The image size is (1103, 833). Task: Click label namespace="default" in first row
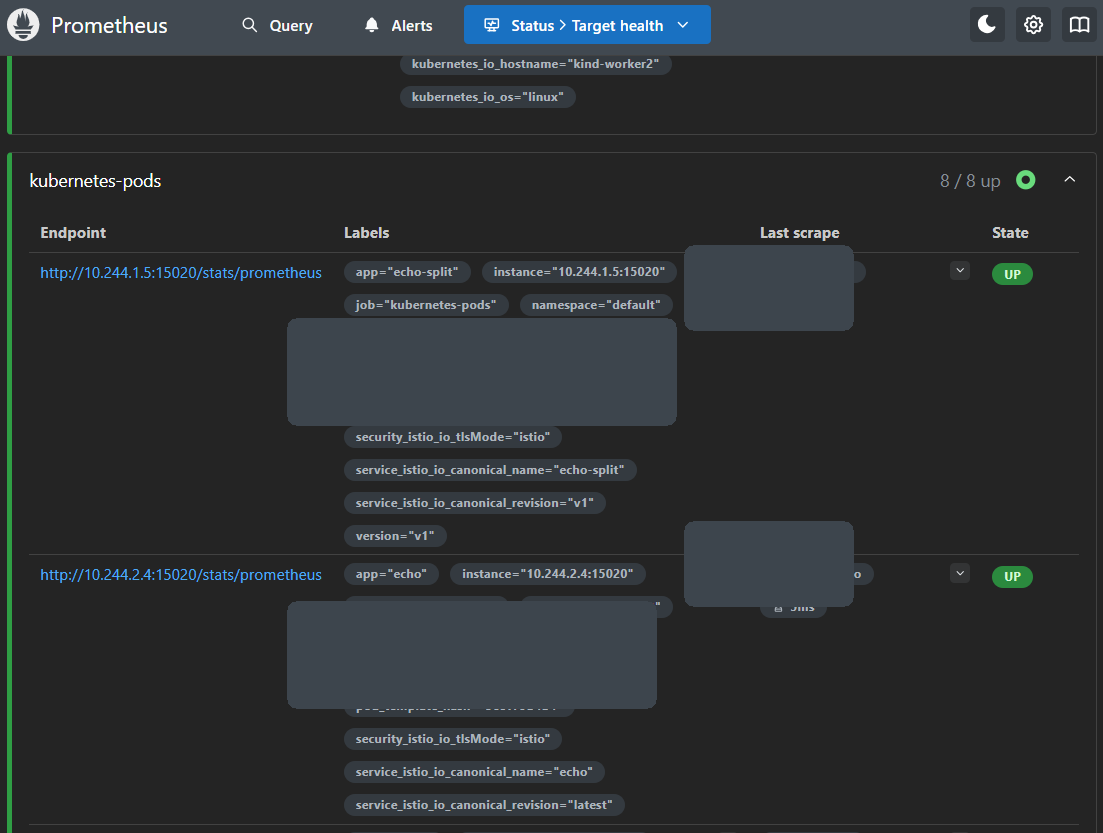click(596, 305)
